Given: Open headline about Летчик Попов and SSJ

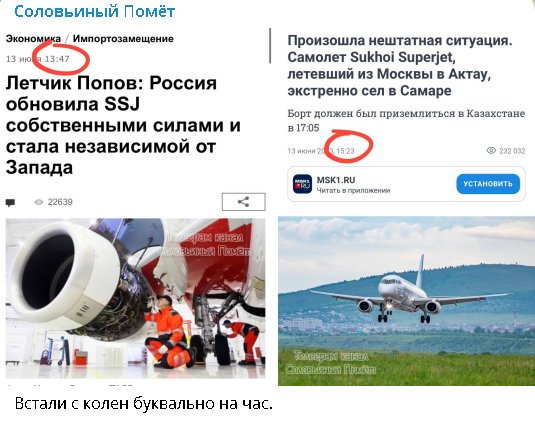Looking at the screenshot, I should click(123, 125).
